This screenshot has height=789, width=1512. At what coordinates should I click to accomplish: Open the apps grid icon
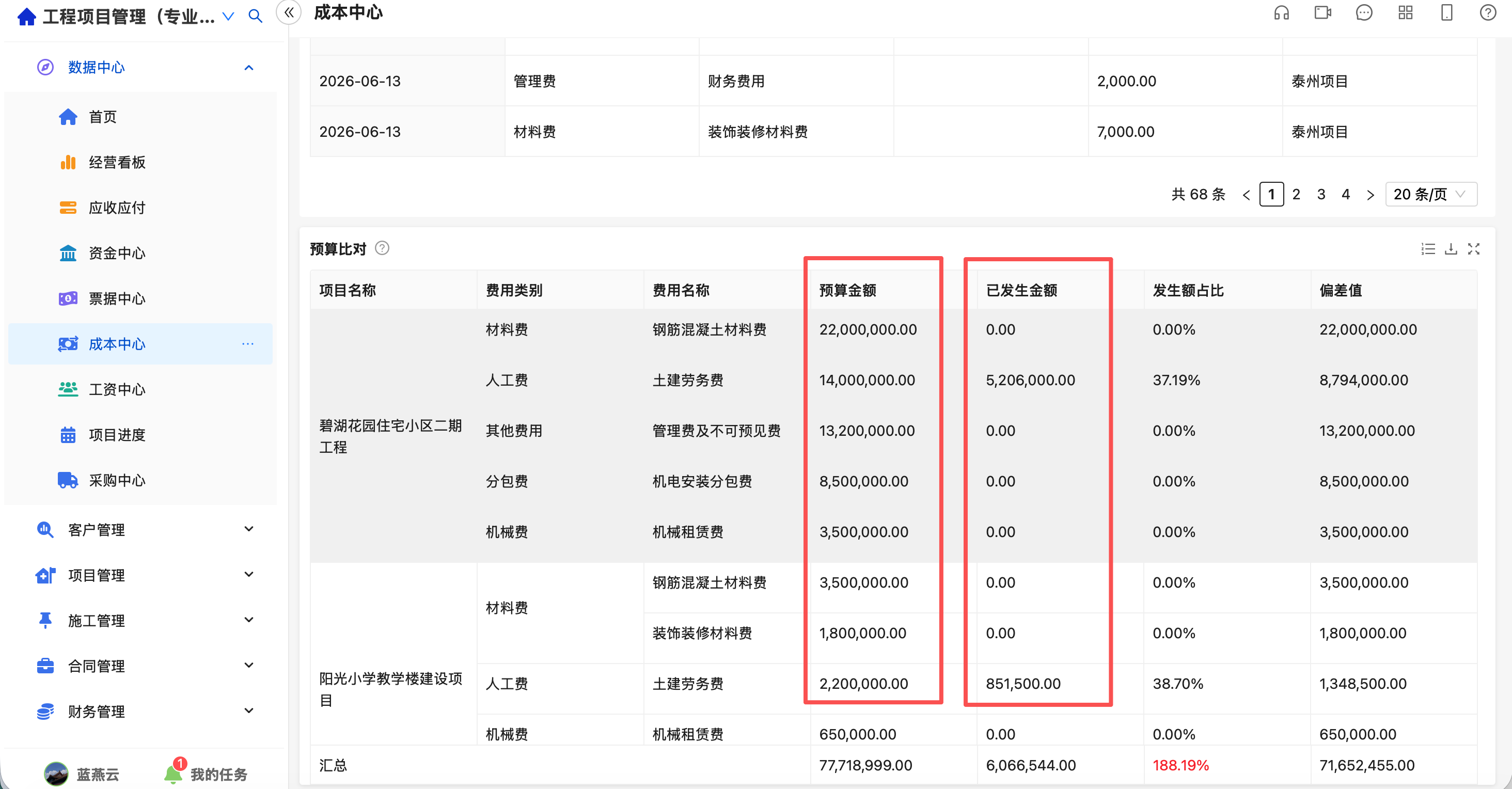pos(1405,12)
